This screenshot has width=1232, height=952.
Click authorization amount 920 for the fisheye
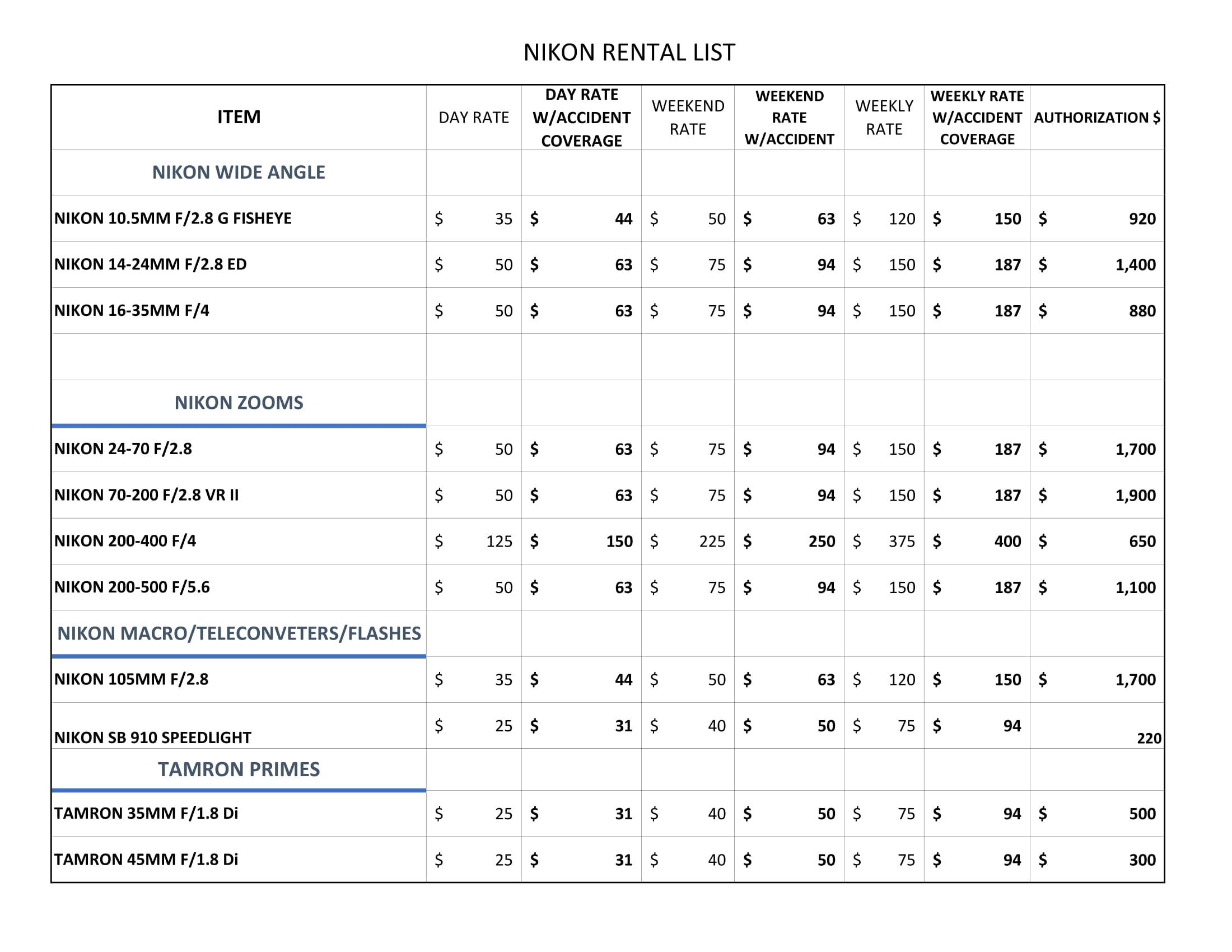pyautogui.click(x=1142, y=219)
